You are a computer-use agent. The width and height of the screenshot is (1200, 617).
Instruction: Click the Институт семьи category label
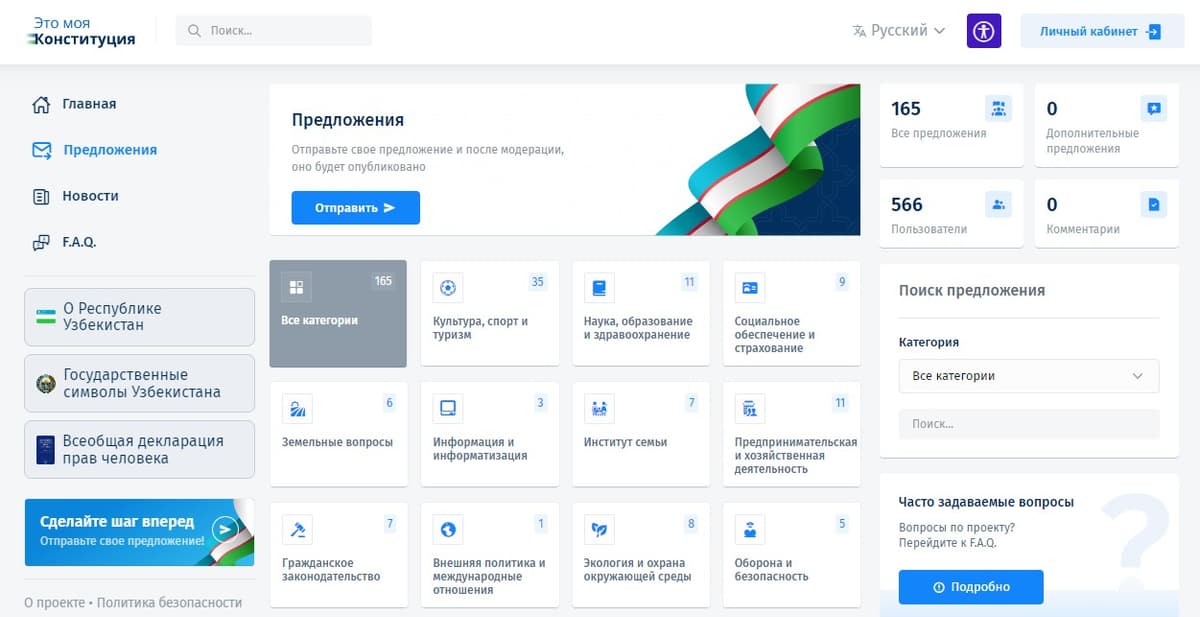point(625,442)
